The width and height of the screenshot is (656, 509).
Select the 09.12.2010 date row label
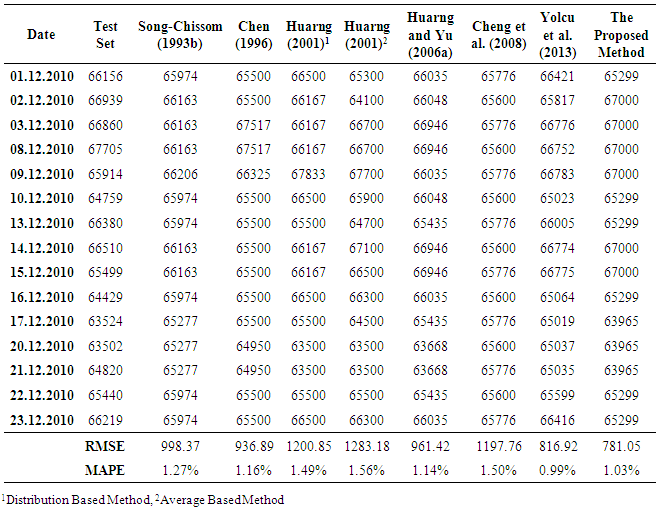click(41, 174)
